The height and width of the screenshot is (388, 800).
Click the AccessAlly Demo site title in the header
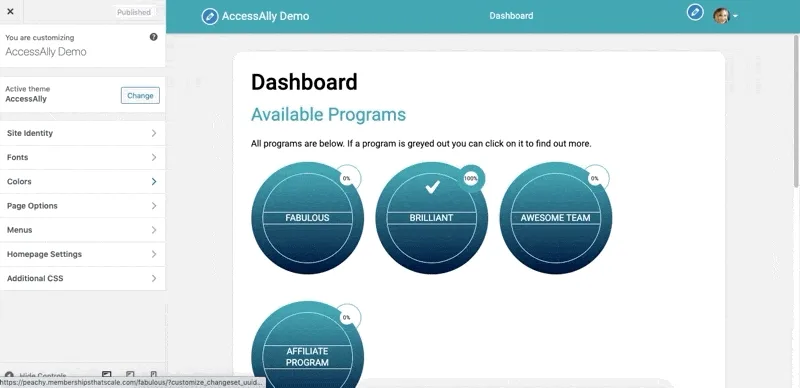pyautogui.click(x=265, y=16)
